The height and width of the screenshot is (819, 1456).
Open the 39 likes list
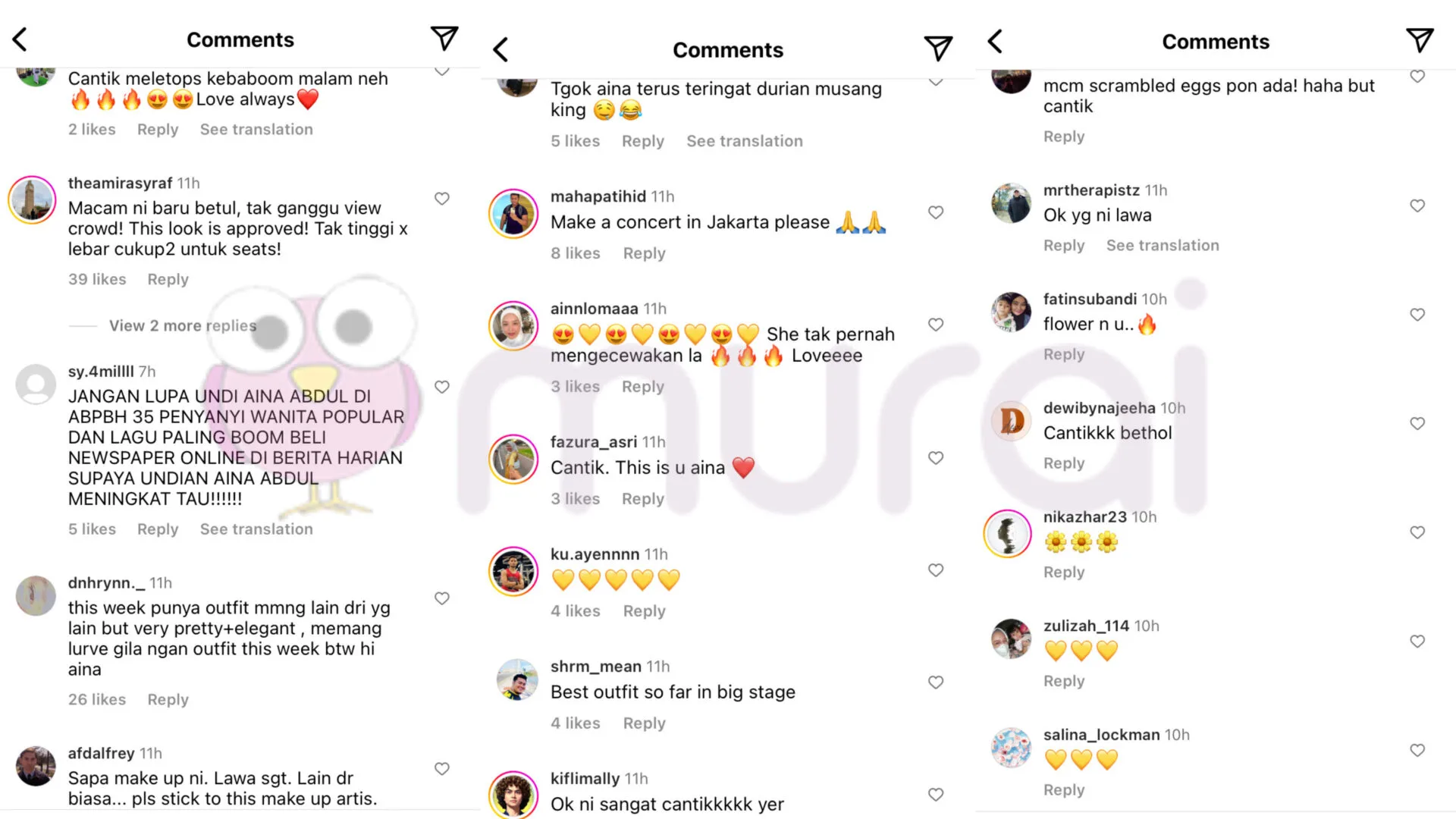pyautogui.click(x=97, y=279)
